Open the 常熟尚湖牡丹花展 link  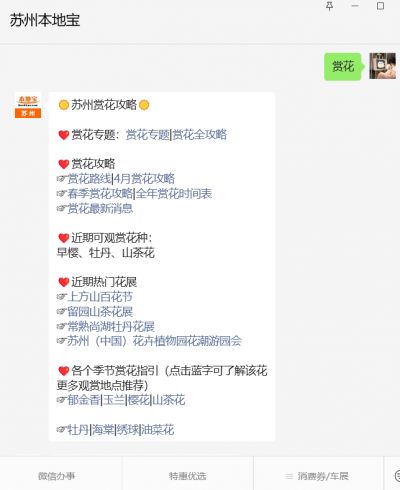[x=111, y=326]
